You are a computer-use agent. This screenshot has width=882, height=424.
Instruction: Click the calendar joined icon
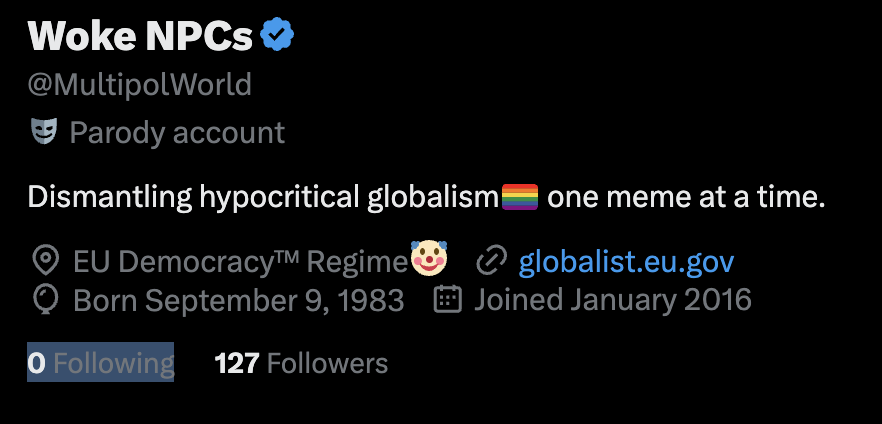(x=448, y=299)
